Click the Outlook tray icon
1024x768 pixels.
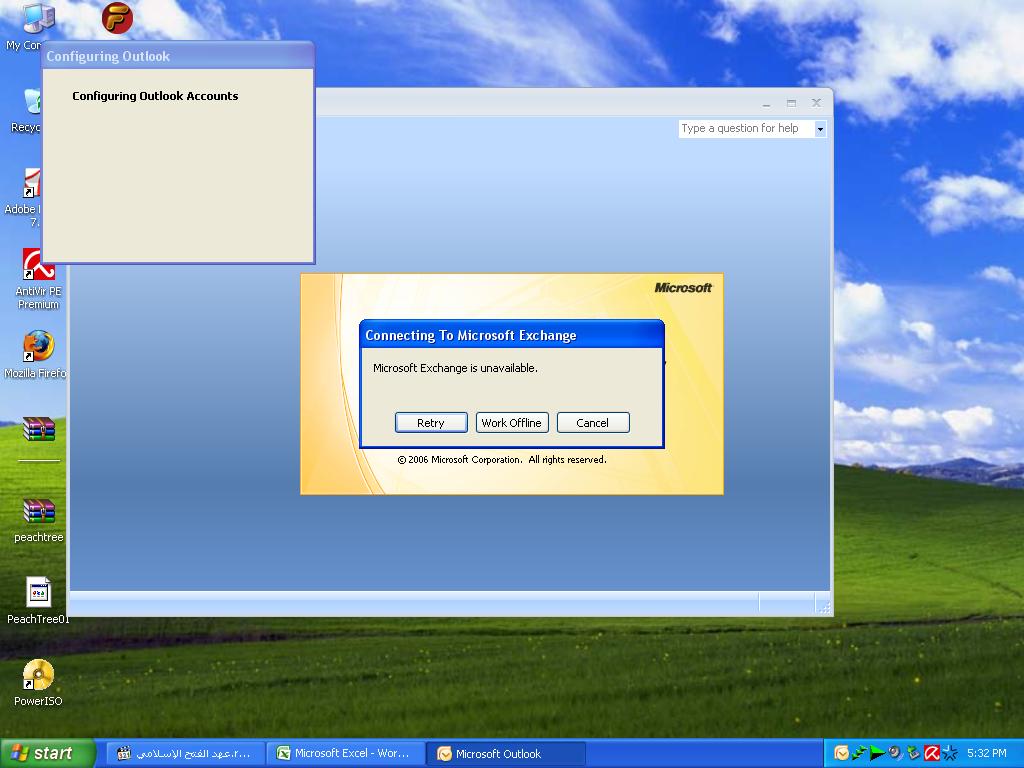pos(841,753)
